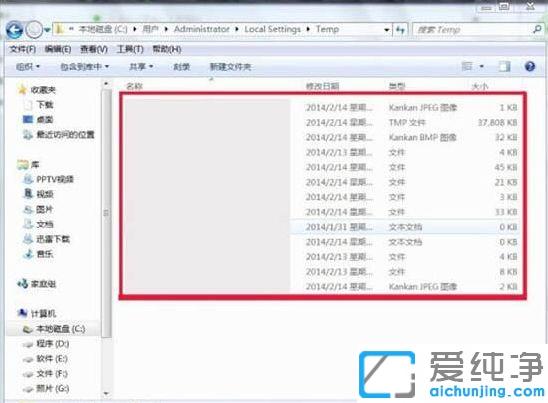Image resolution: width=548 pixels, height=403 pixels.
Task: Click the 刻录 toolbar button
Action: 182,66
